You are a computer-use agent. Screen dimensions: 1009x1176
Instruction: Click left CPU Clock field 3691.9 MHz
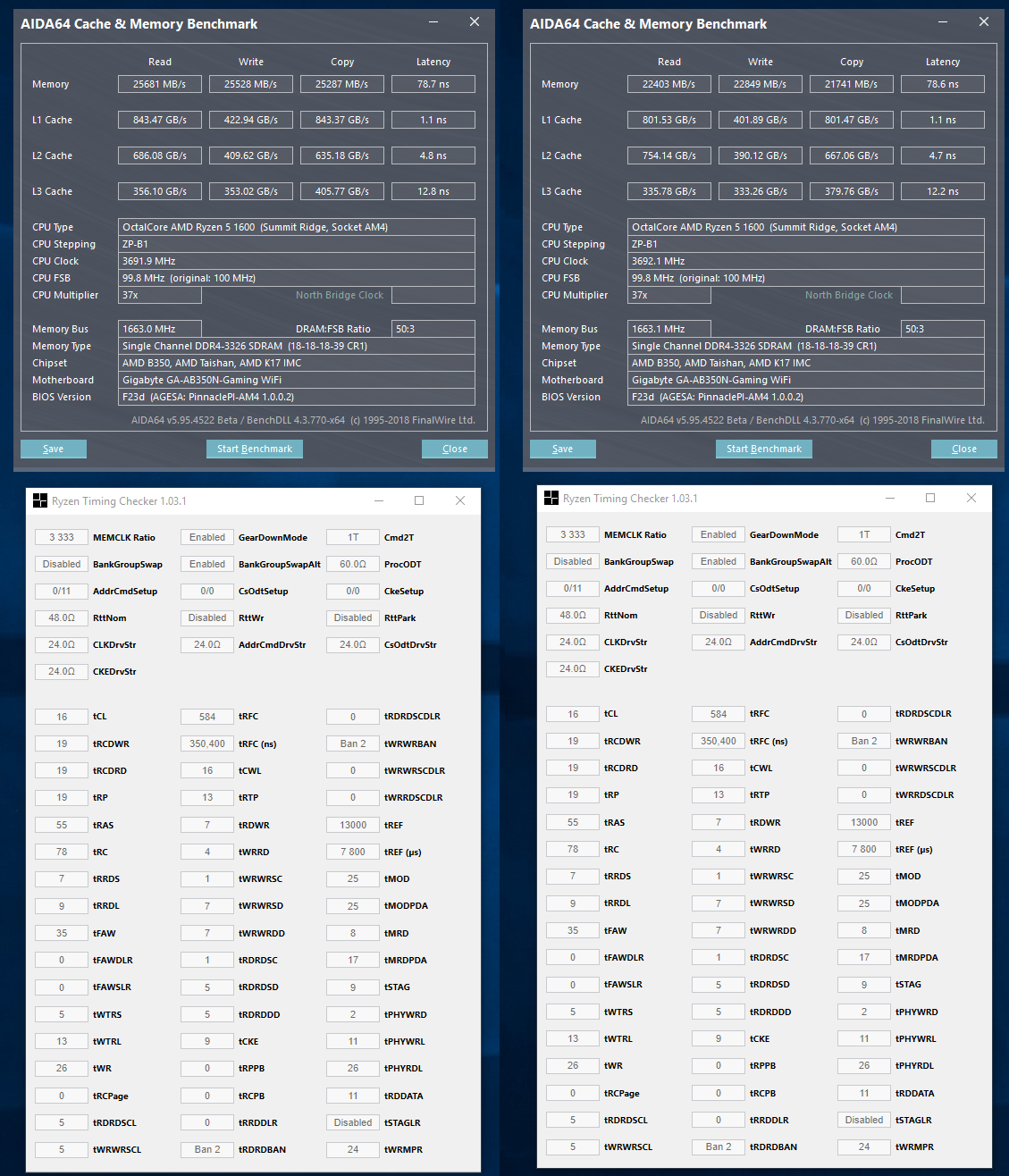point(297,261)
